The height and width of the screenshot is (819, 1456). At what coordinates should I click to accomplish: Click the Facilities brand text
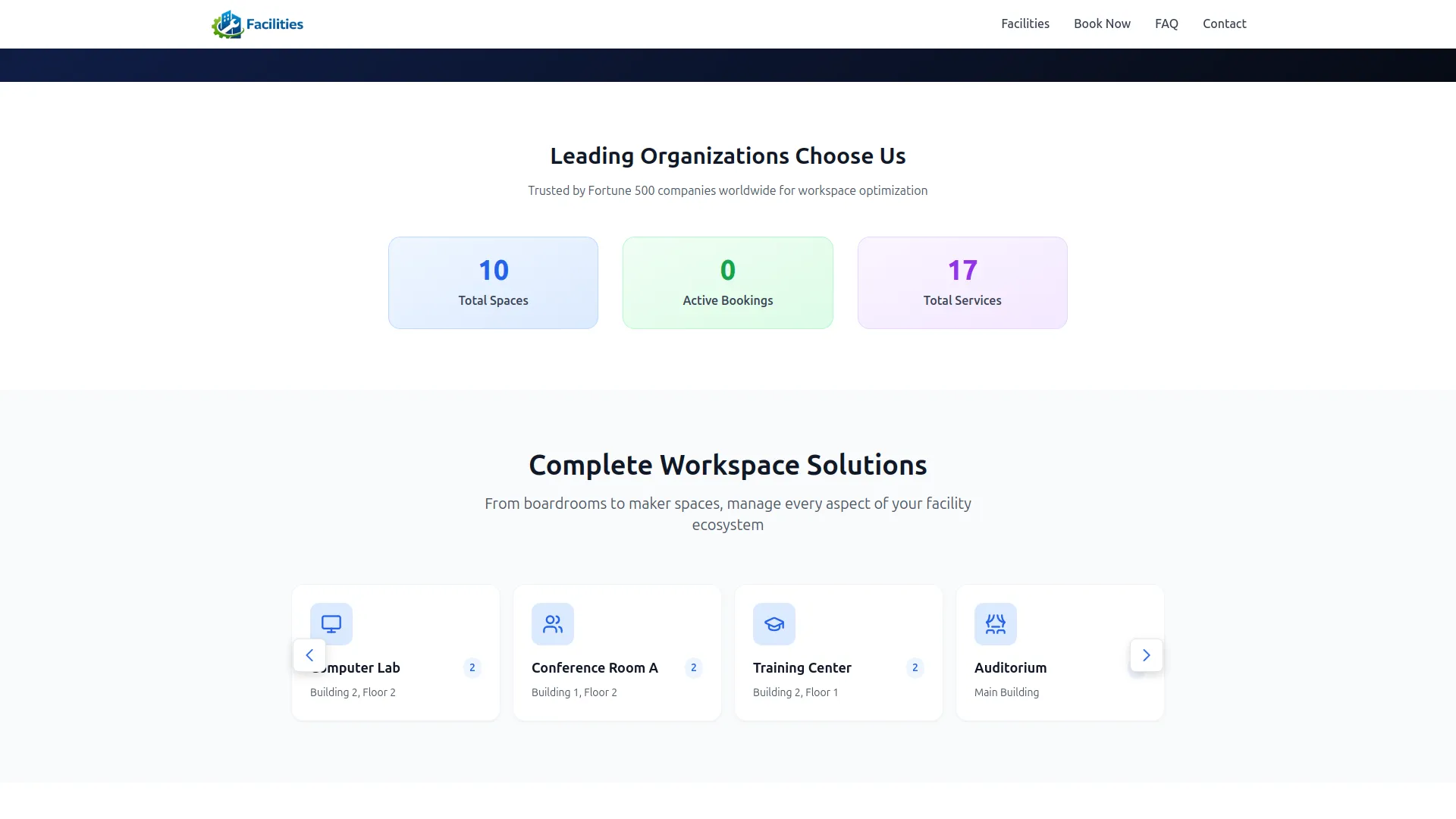click(275, 24)
